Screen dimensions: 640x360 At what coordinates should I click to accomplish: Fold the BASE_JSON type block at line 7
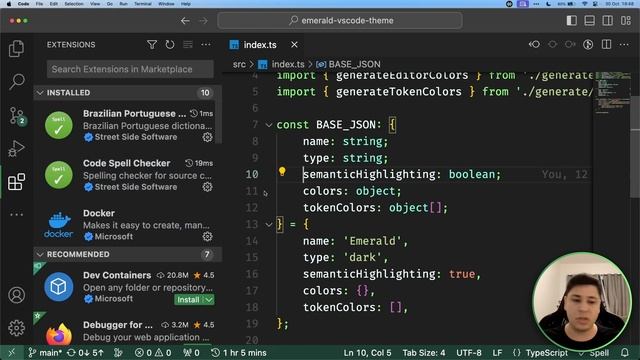(269, 125)
